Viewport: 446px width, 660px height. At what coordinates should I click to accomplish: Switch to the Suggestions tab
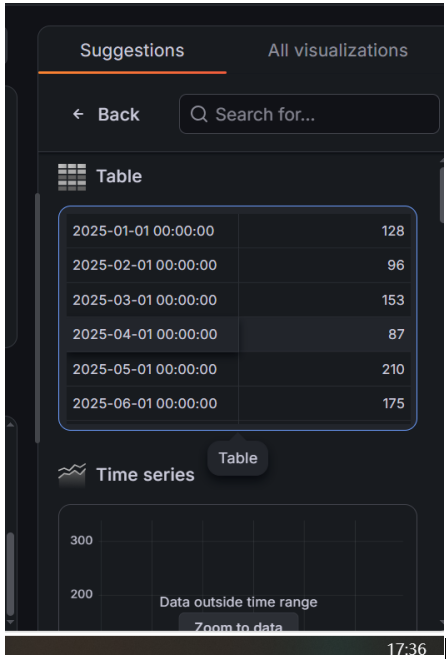[132, 51]
